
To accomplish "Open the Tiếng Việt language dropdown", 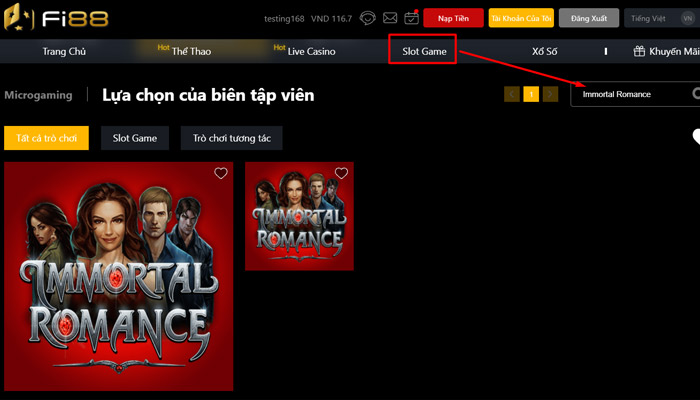I will tap(662, 18).
